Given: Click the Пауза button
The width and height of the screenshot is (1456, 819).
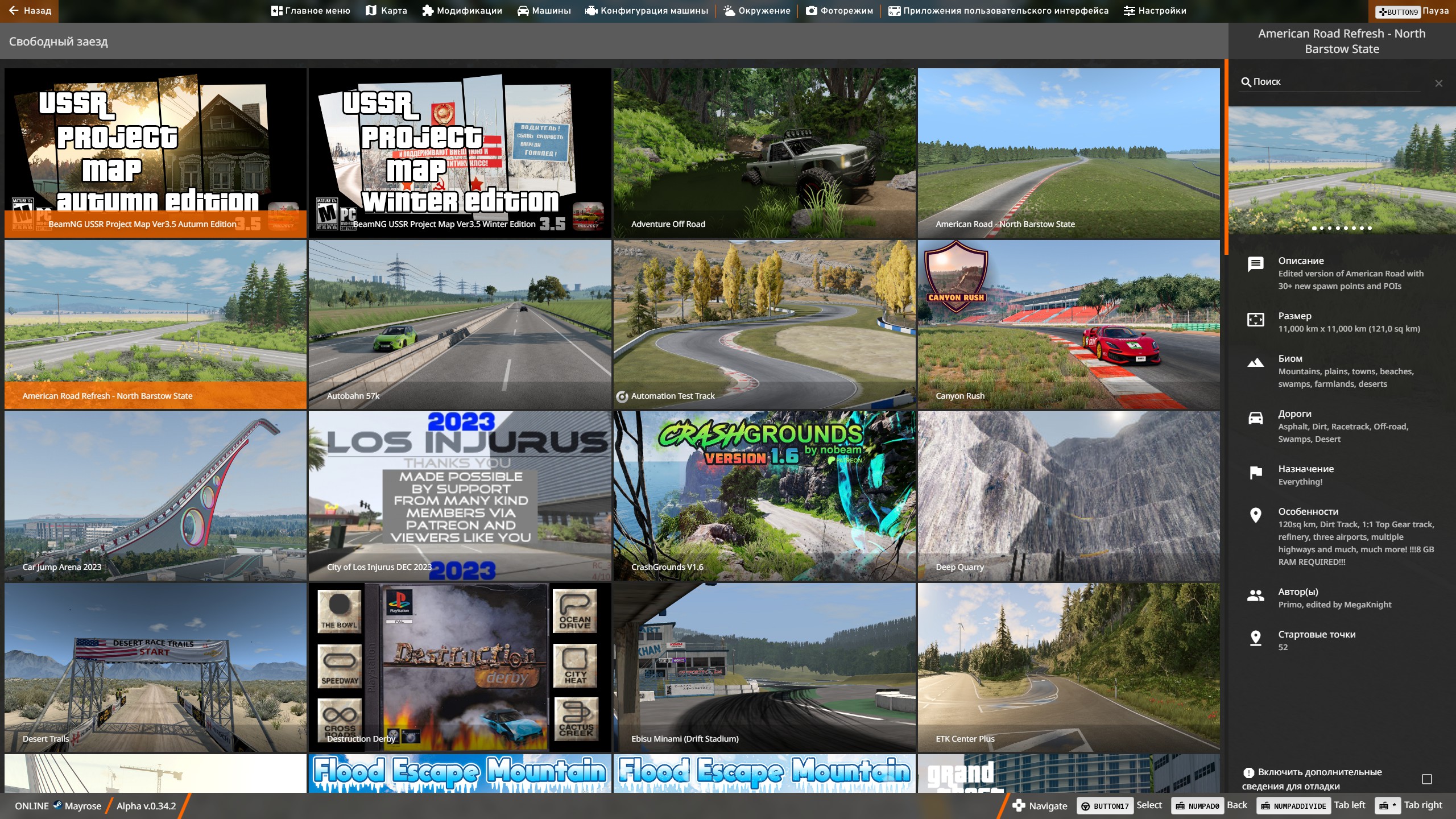Looking at the screenshot, I should 1412,11.
